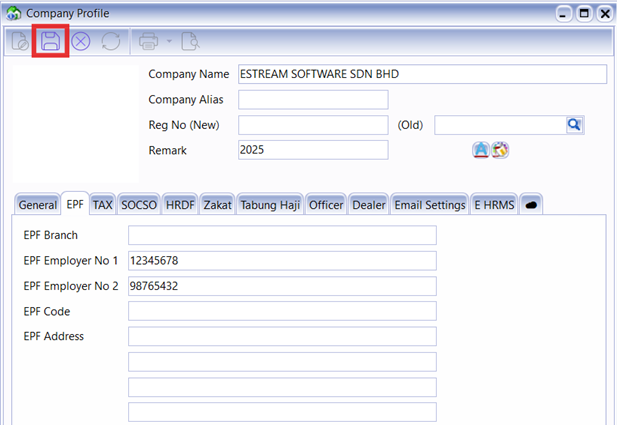Image resolution: width=617 pixels, height=425 pixels.
Task: Click the Print icon in the toolbar
Action: click(149, 42)
